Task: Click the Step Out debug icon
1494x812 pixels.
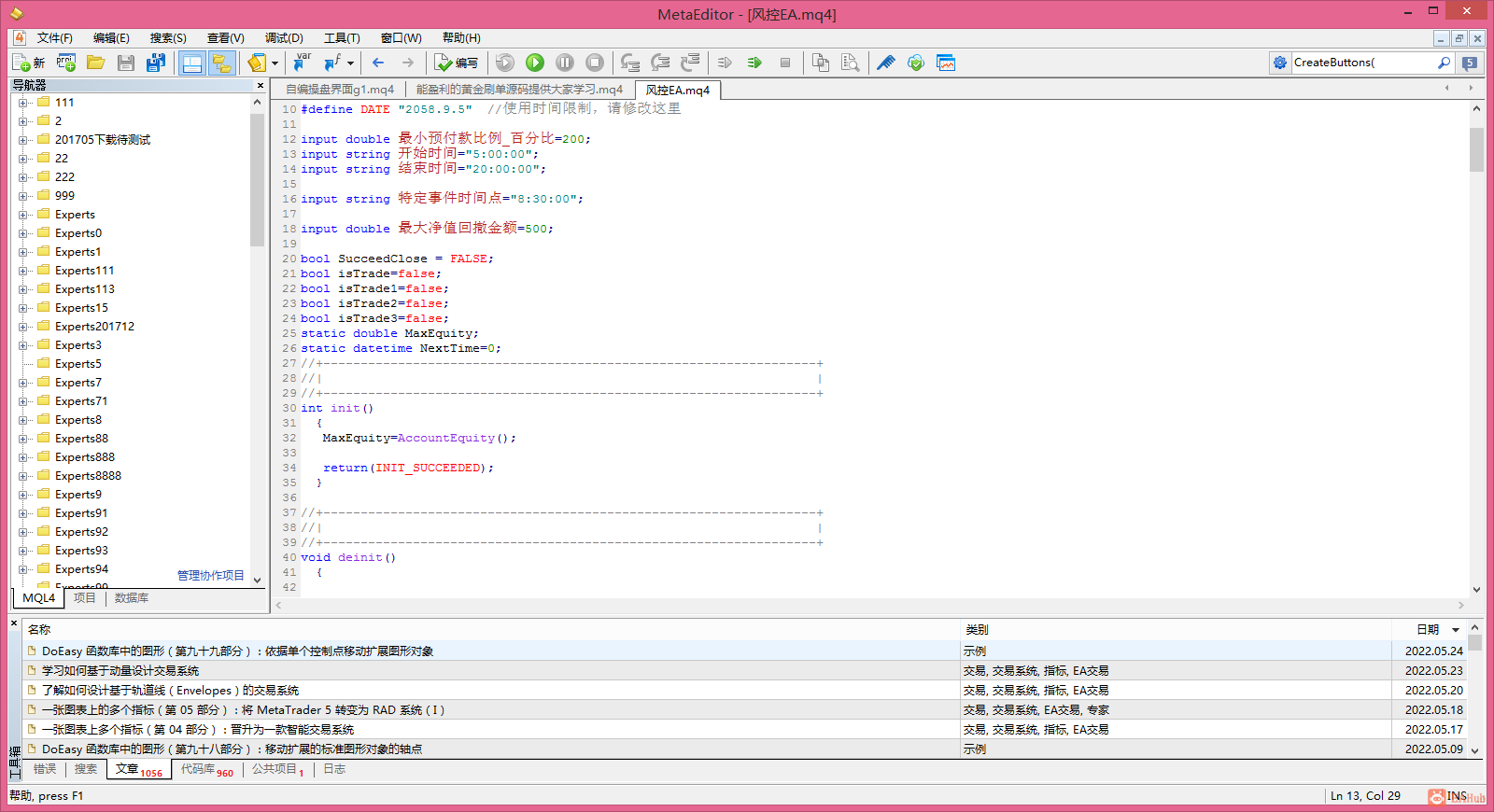Action: pos(690,63)
